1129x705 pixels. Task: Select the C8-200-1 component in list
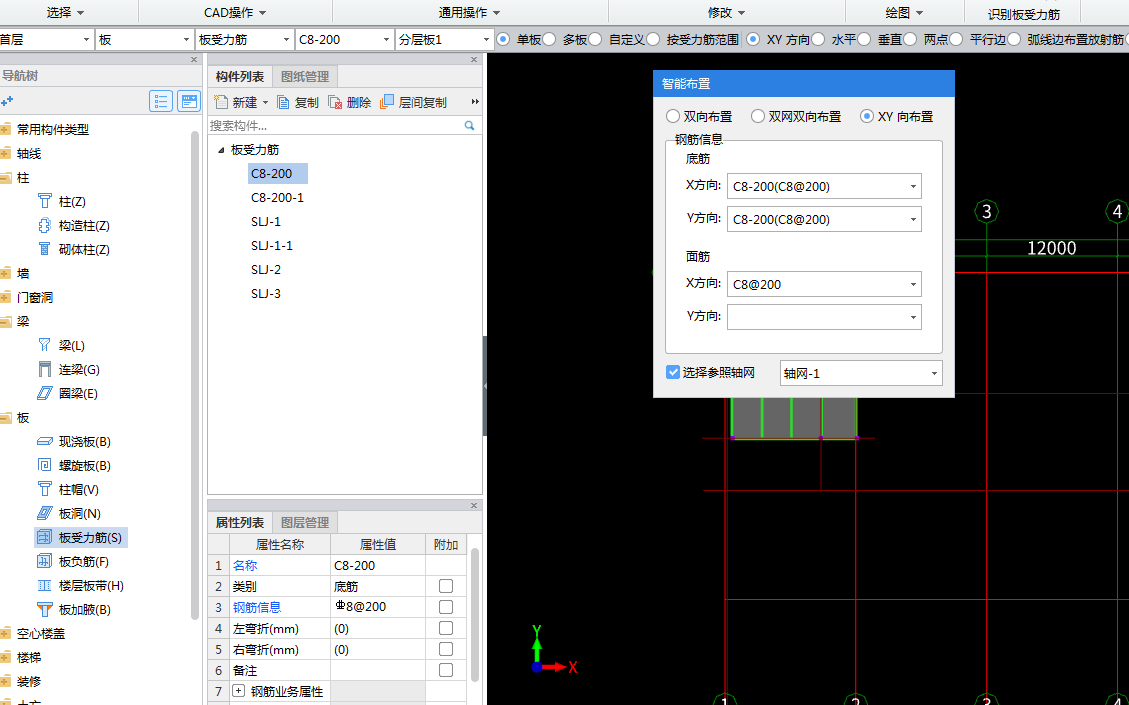tap(277, 197)
